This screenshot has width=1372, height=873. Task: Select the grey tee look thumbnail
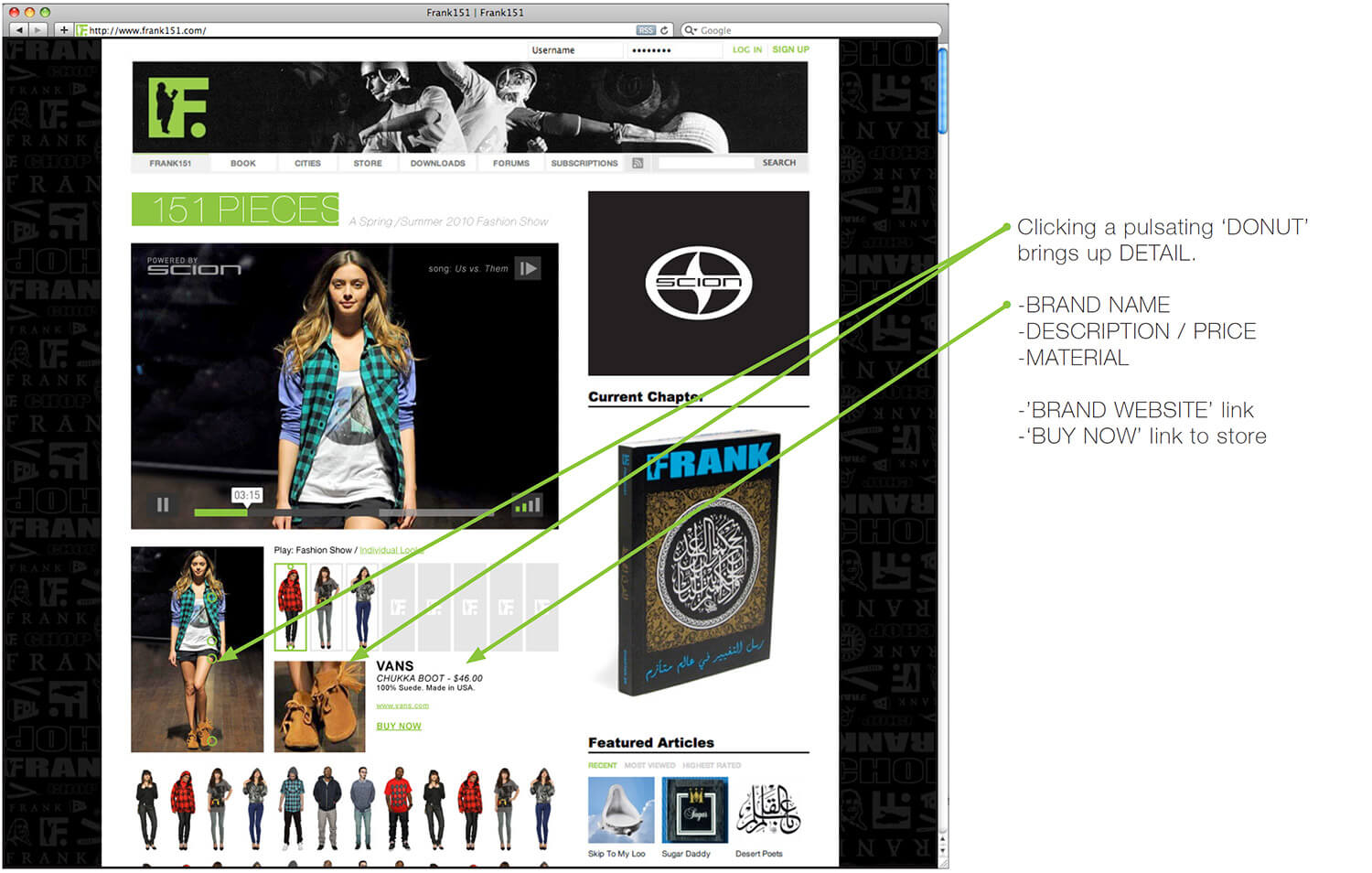coord(327,607)
